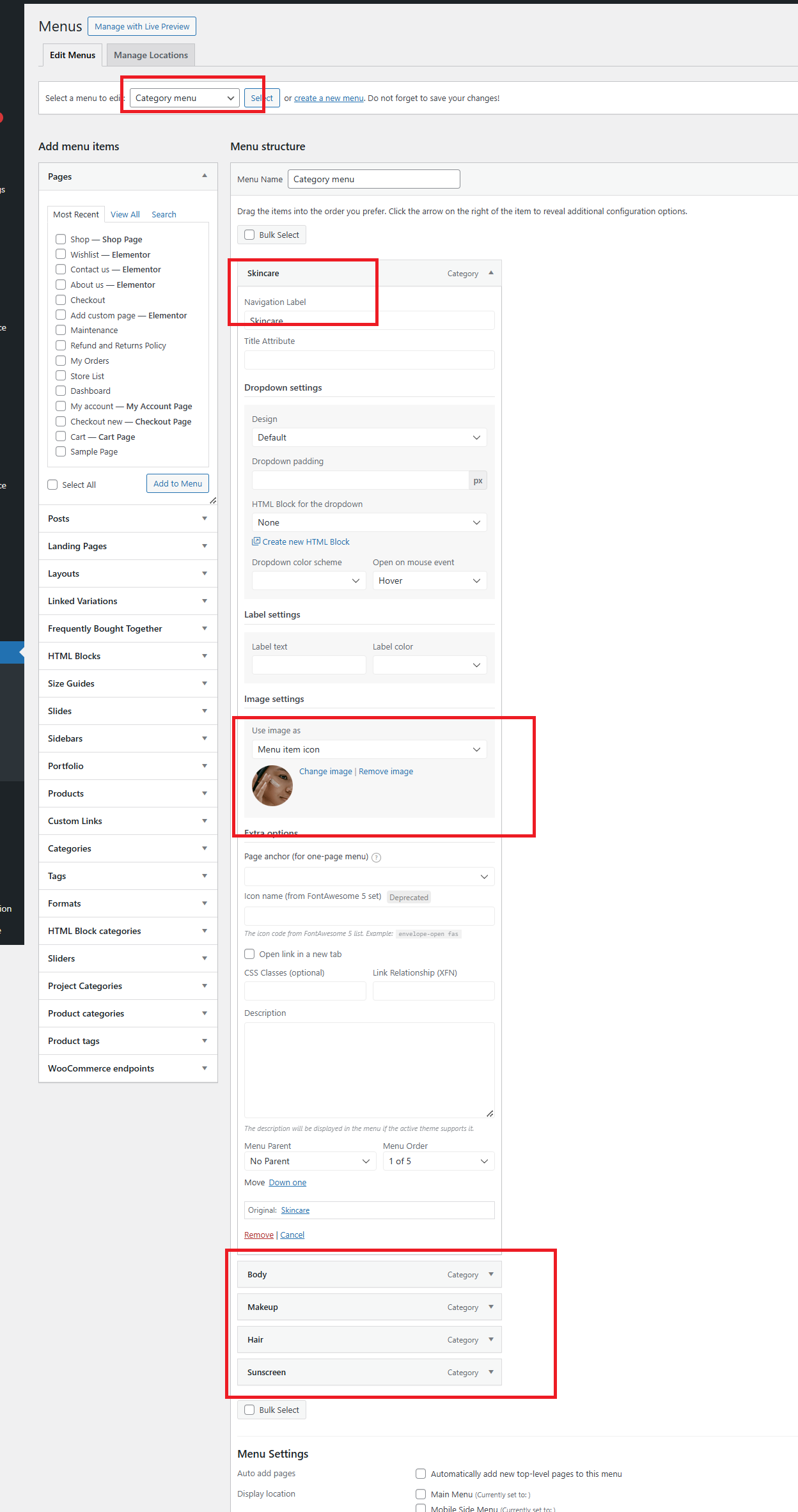The height and width of the screenshot is (1512, 798).
Task: Check the Contact us page checkbox
Action: coord(61,269)
